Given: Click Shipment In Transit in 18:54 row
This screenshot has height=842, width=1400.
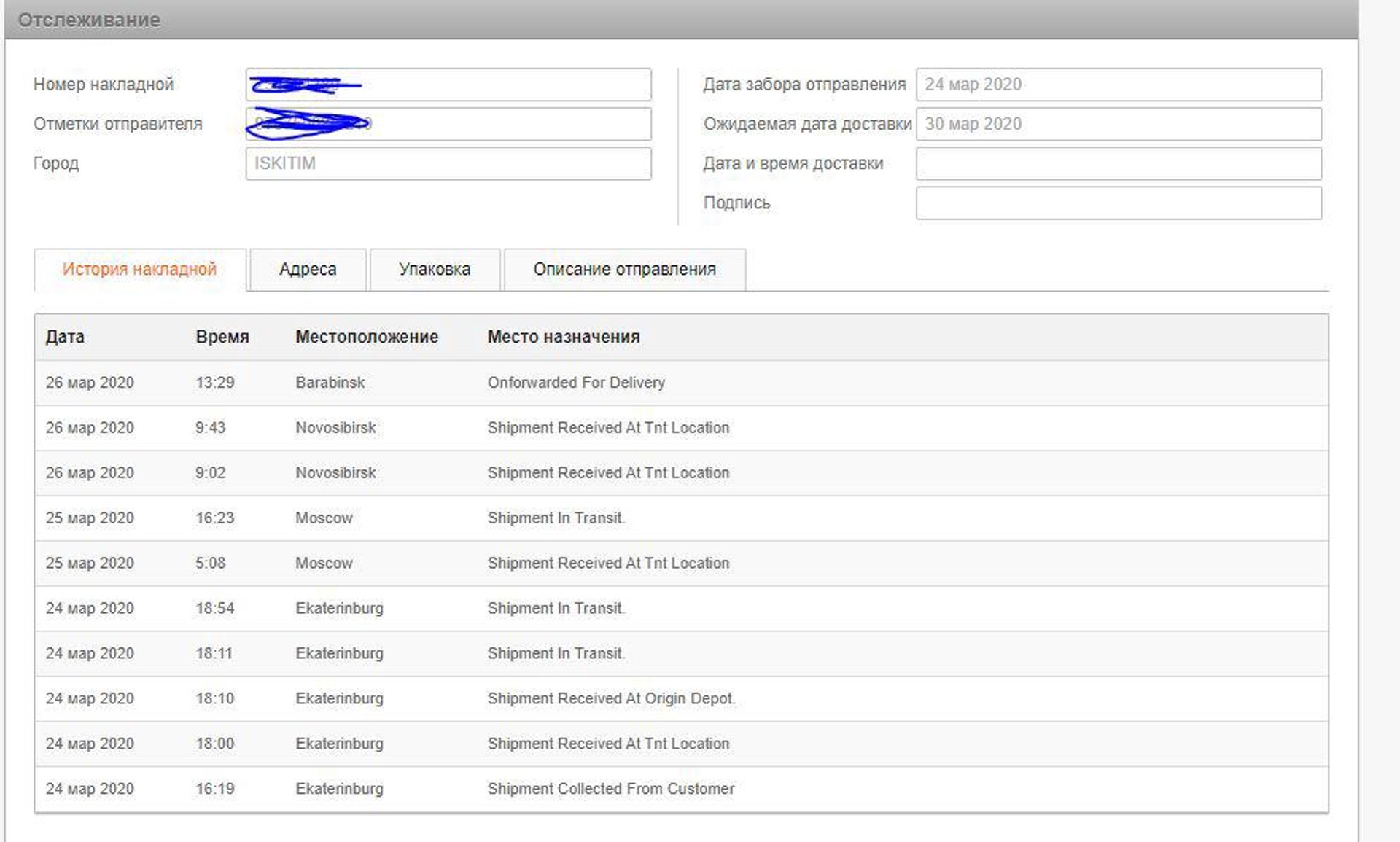Looking at the screenshot, I should pos(556,609).
